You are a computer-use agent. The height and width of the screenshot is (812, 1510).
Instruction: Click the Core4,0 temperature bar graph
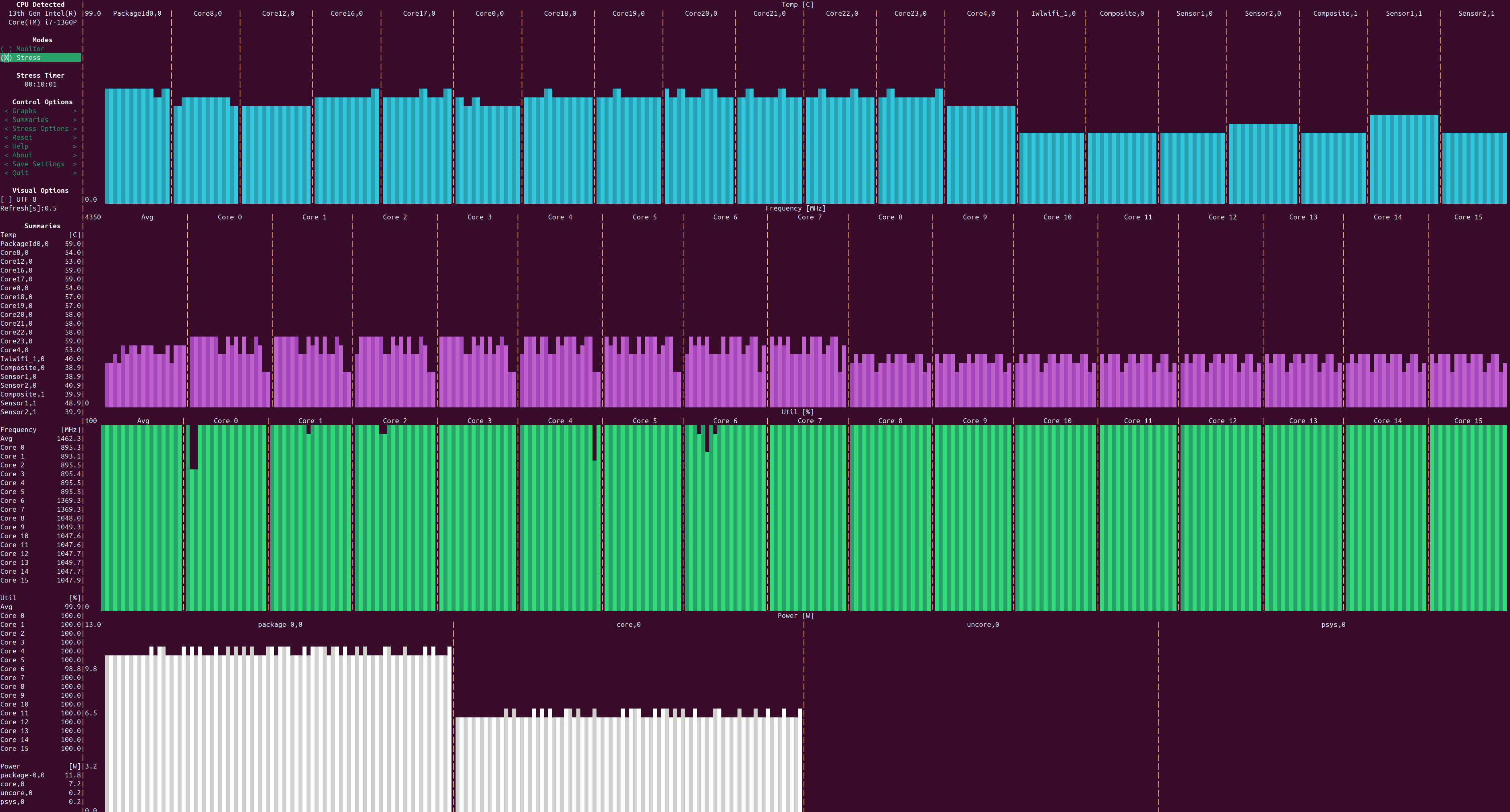pyautogui.click(x=981, y=155)
